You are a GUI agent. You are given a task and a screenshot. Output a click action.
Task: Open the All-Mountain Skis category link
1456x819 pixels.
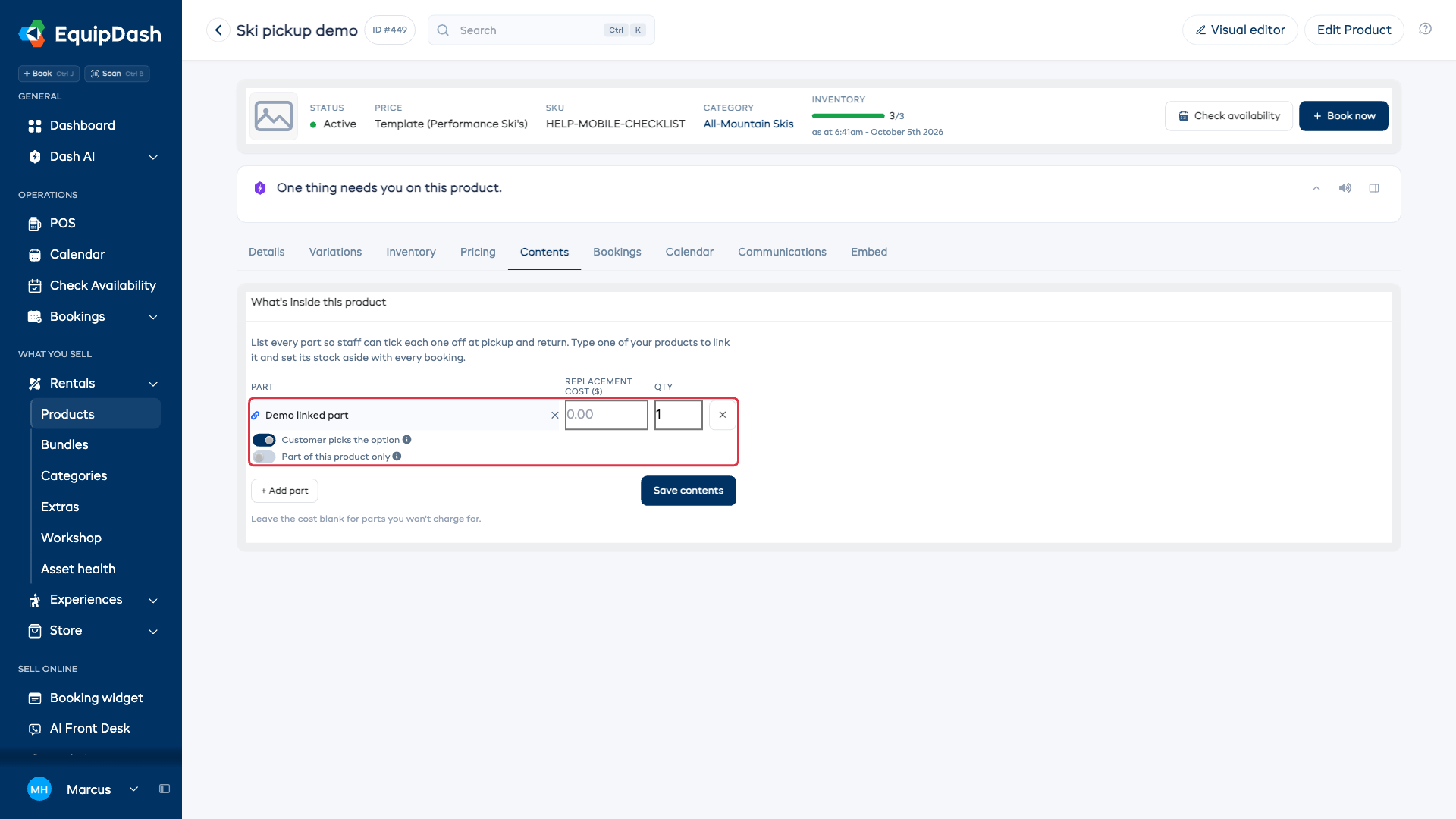tap(748, 124)
